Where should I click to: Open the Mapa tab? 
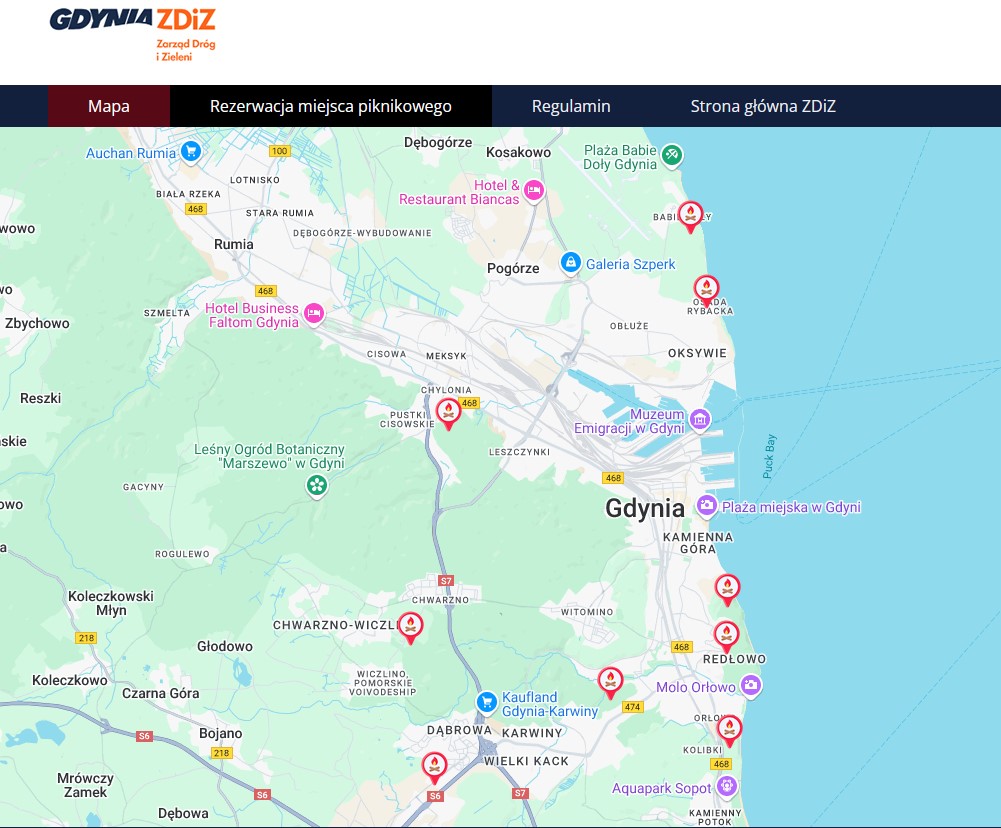pos(108,106)
